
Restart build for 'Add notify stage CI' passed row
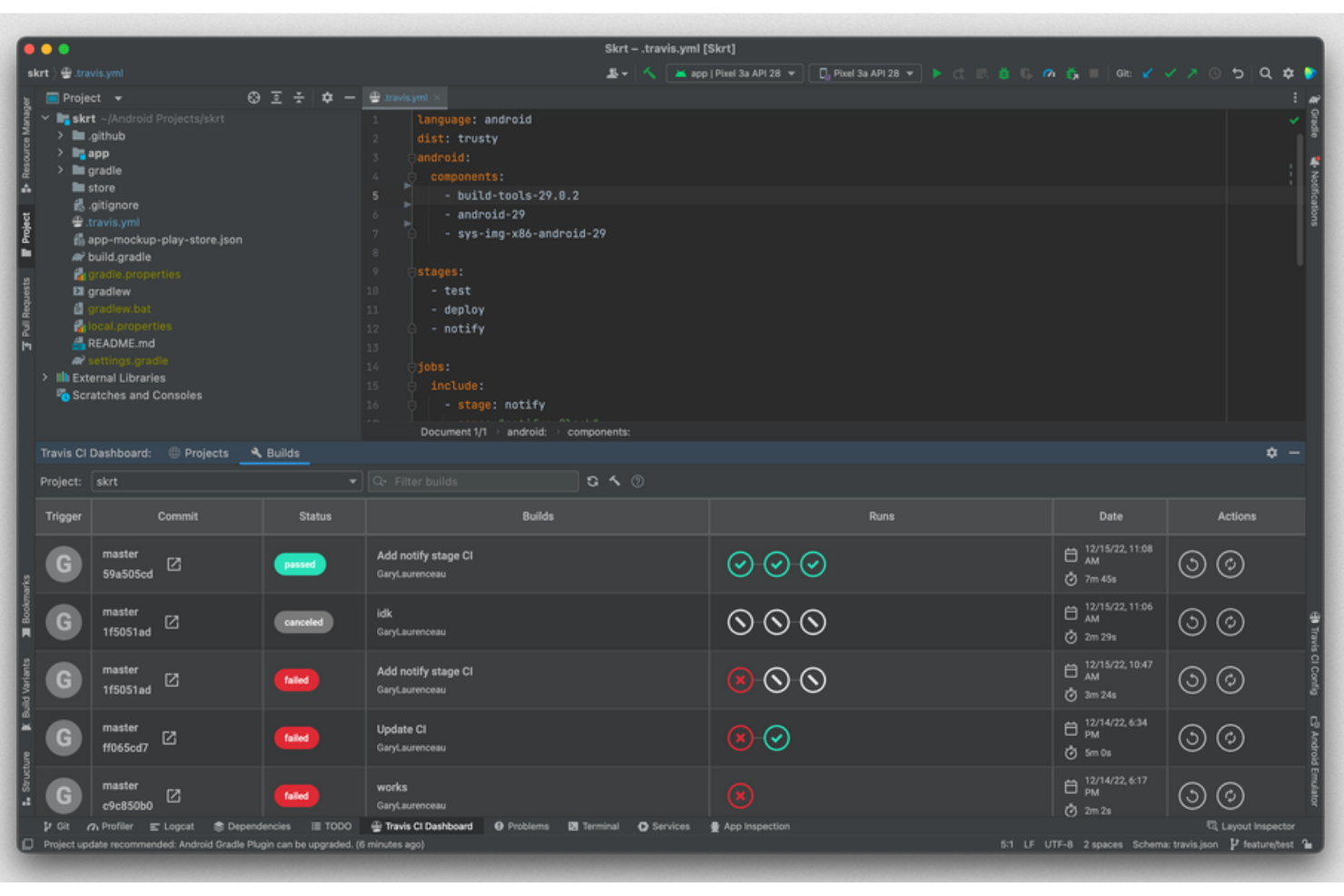(1192, 565)
